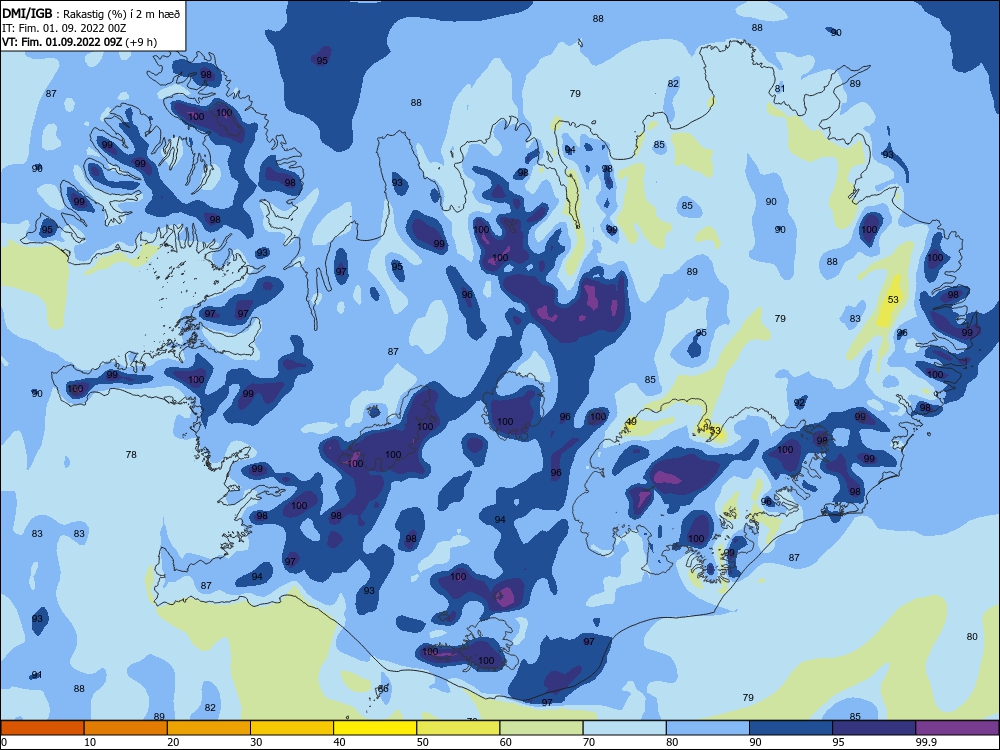Click the medium blue 80–90 legend band
Image resolution: width=1000 pixels, height=750 pixels.
[x=708, y=728]
